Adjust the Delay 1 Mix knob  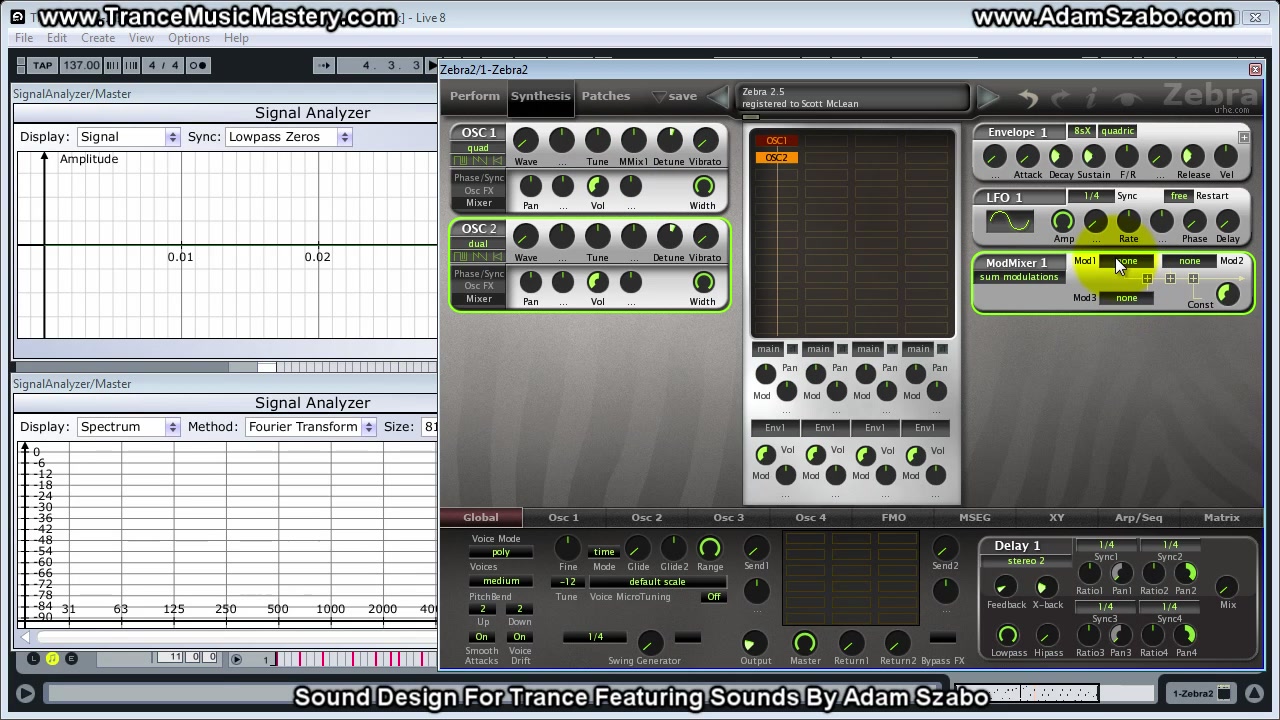[x=1227, y=588]
